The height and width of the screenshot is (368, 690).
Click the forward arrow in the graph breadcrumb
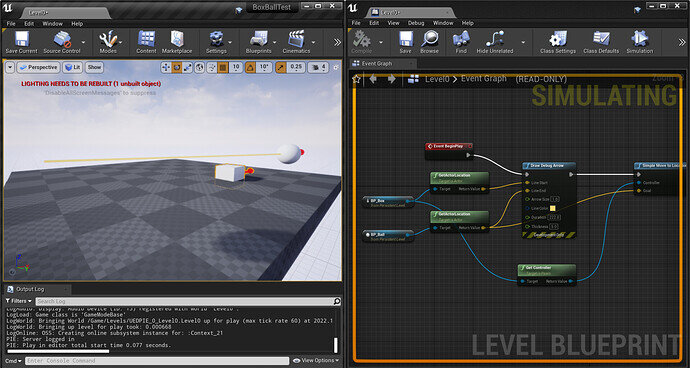click(x=391, y=79)
